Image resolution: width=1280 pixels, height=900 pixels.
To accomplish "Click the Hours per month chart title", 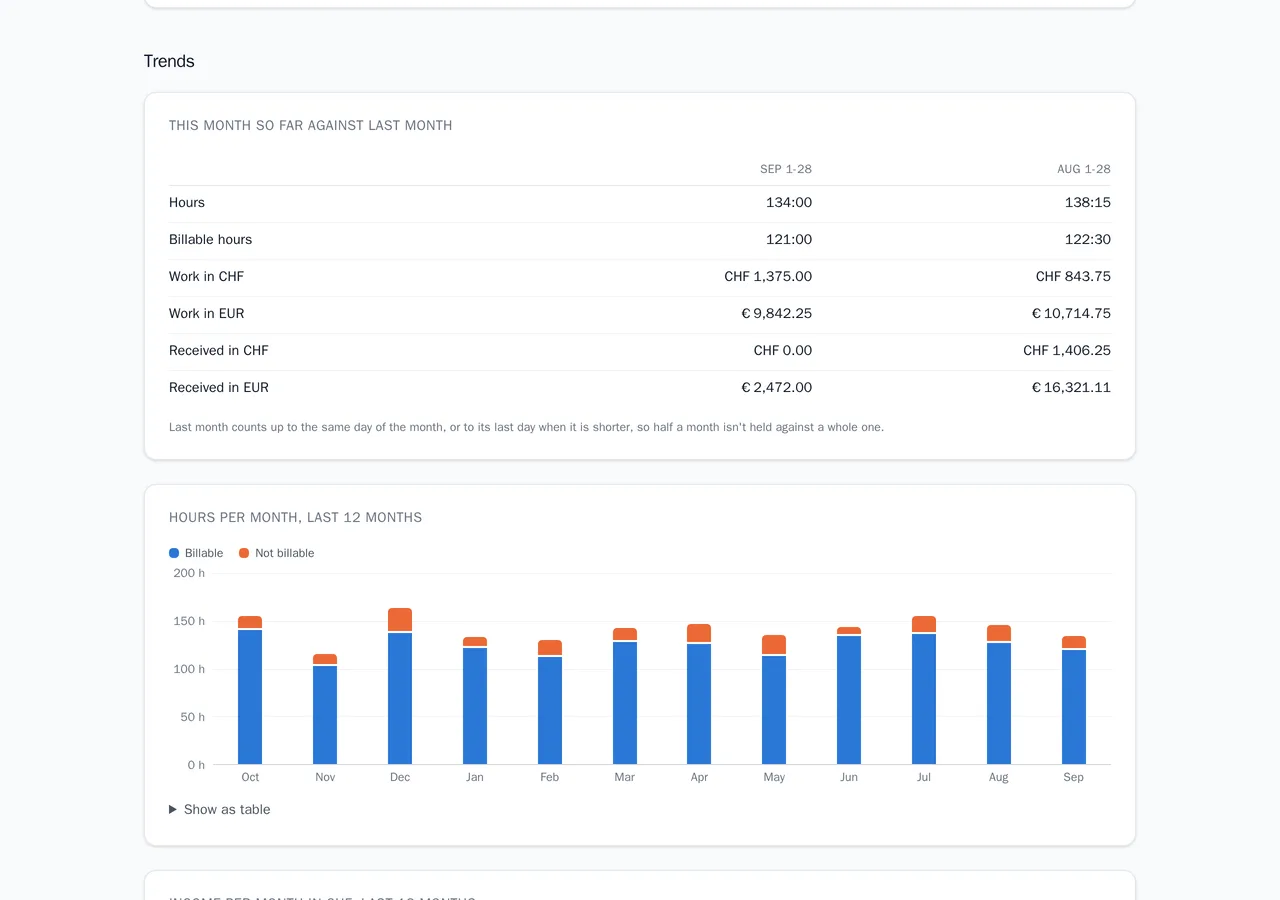I will pos(295,518).
